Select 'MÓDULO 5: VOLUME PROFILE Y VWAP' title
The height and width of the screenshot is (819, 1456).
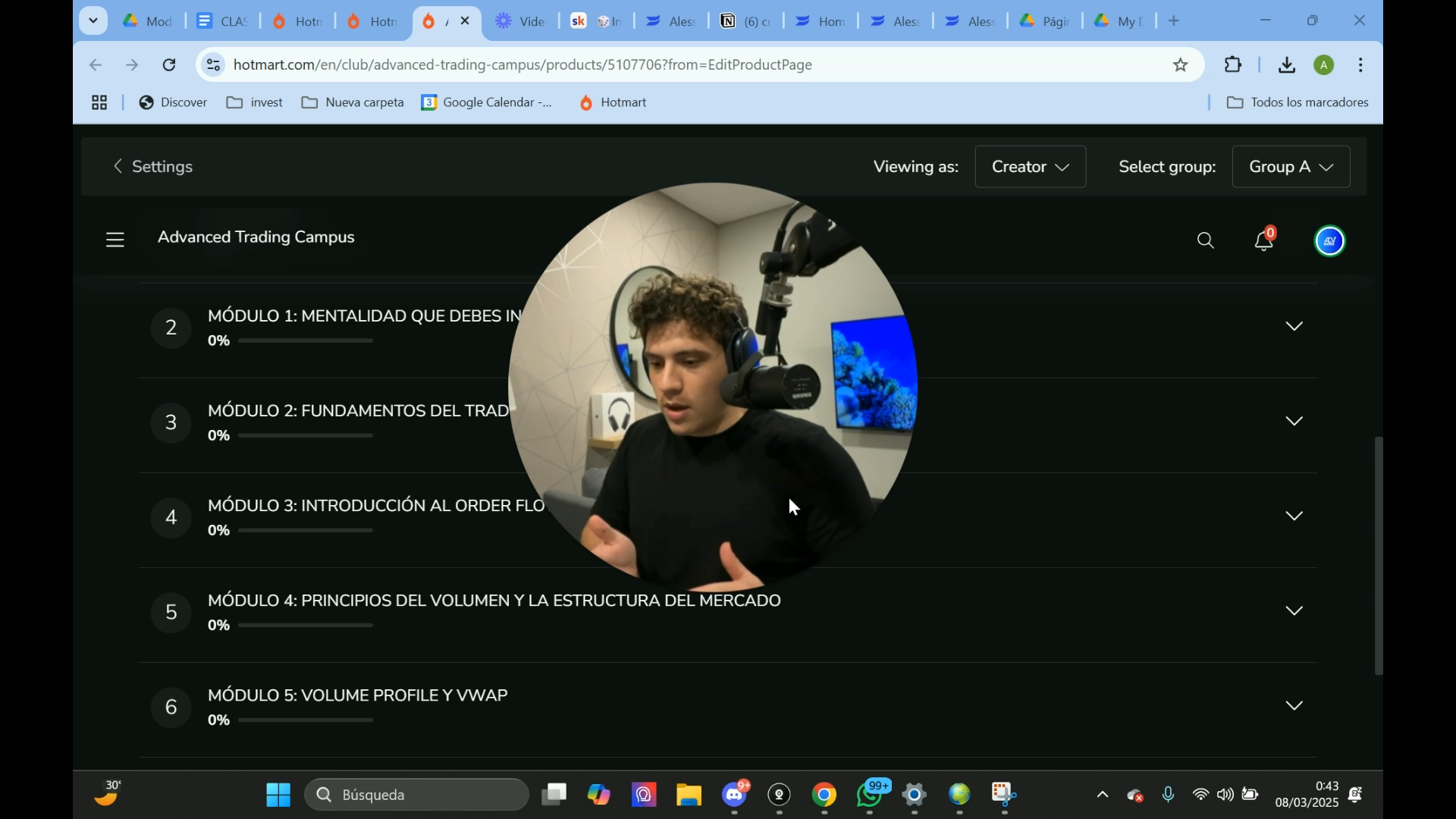(x=358, y=695)
